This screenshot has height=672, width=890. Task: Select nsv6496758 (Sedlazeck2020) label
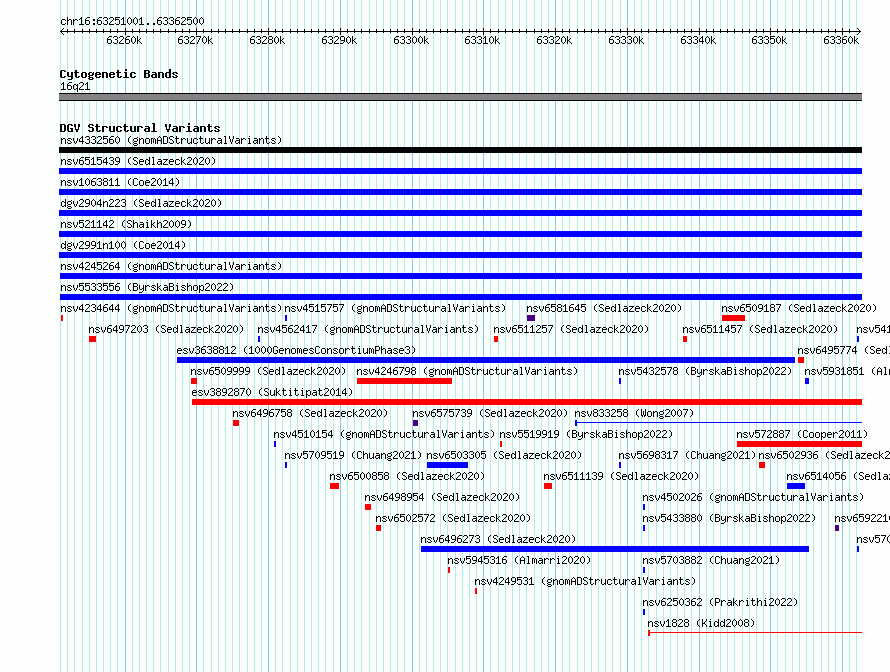coord(310,413)
